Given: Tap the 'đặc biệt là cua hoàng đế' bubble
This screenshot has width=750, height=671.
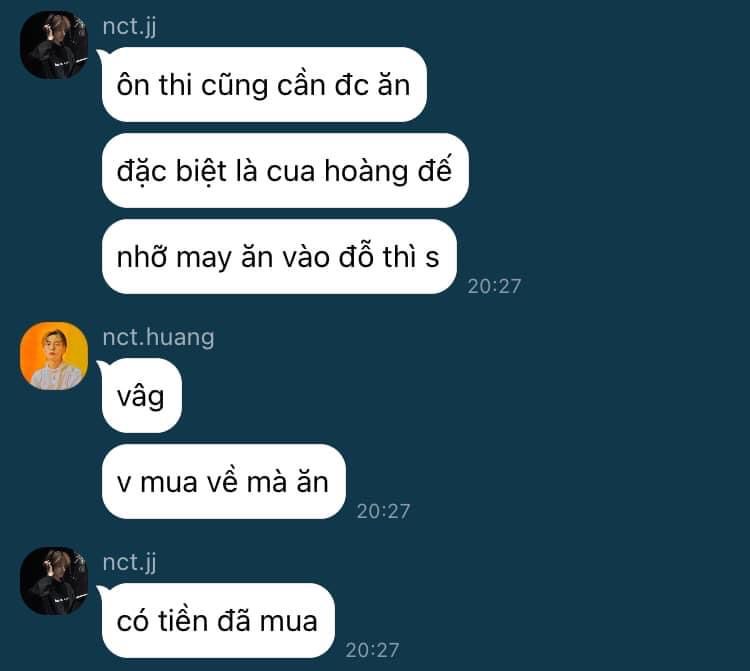Looking at the screenshot, I should tap(285, 171).
